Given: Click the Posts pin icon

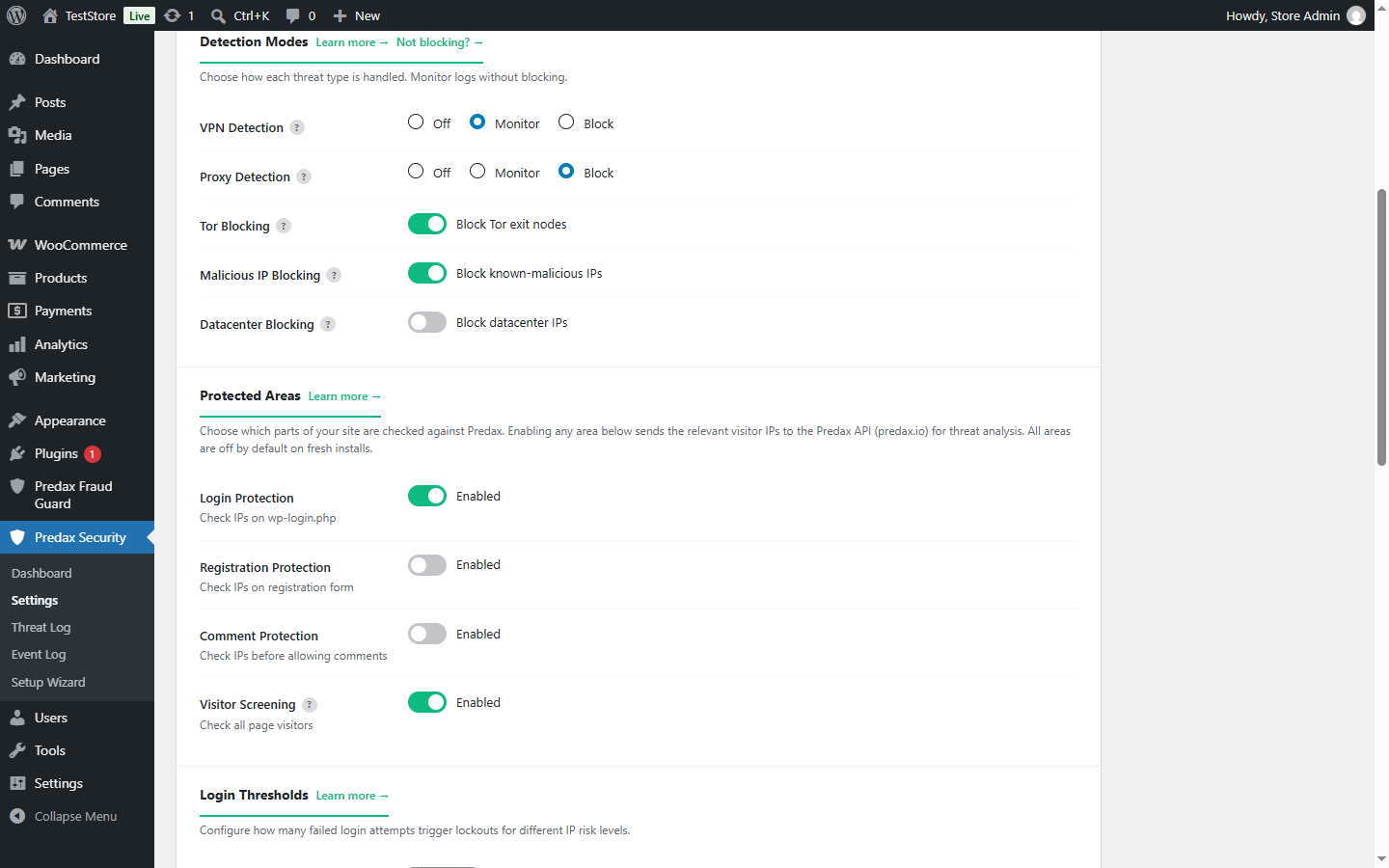Looking at the screenshot, I should [x=17, y=102].
